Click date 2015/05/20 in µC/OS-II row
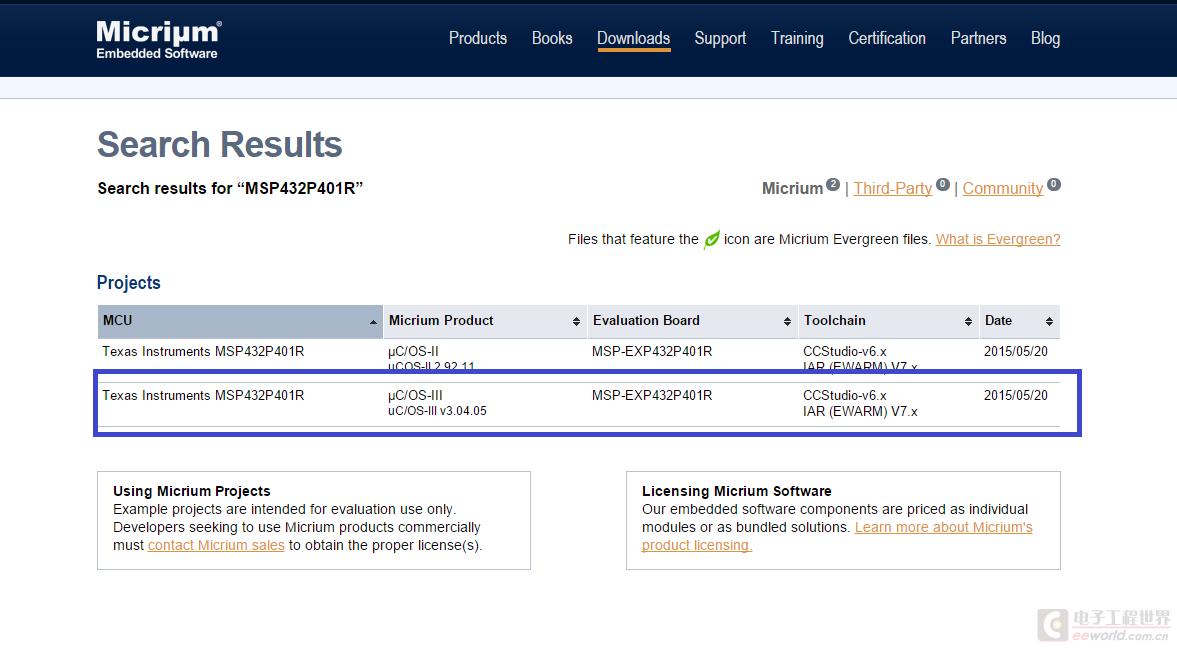The height and width of the screenshot is (648, 1177). click(1016, 351)
